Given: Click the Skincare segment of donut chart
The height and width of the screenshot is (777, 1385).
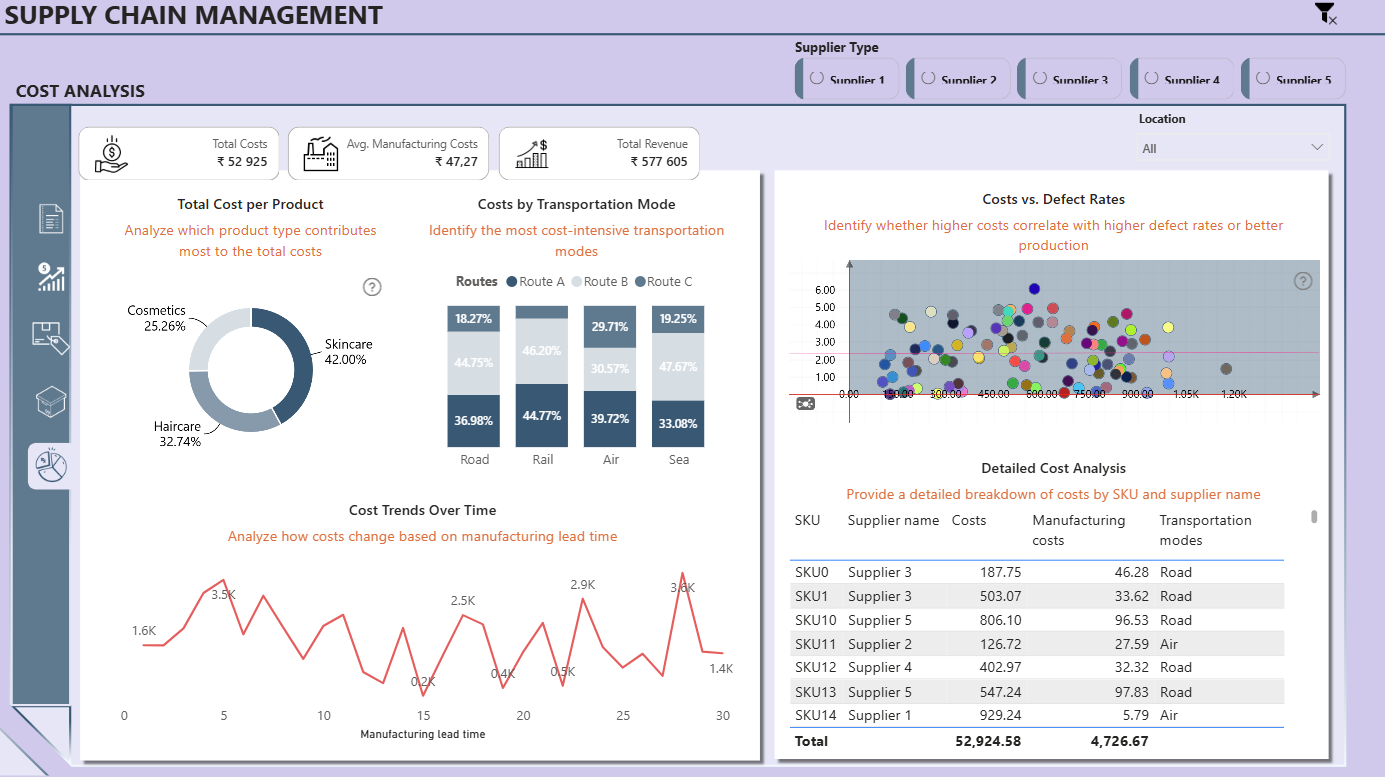Looking at the screenshot, I should [x=295, y=362].
